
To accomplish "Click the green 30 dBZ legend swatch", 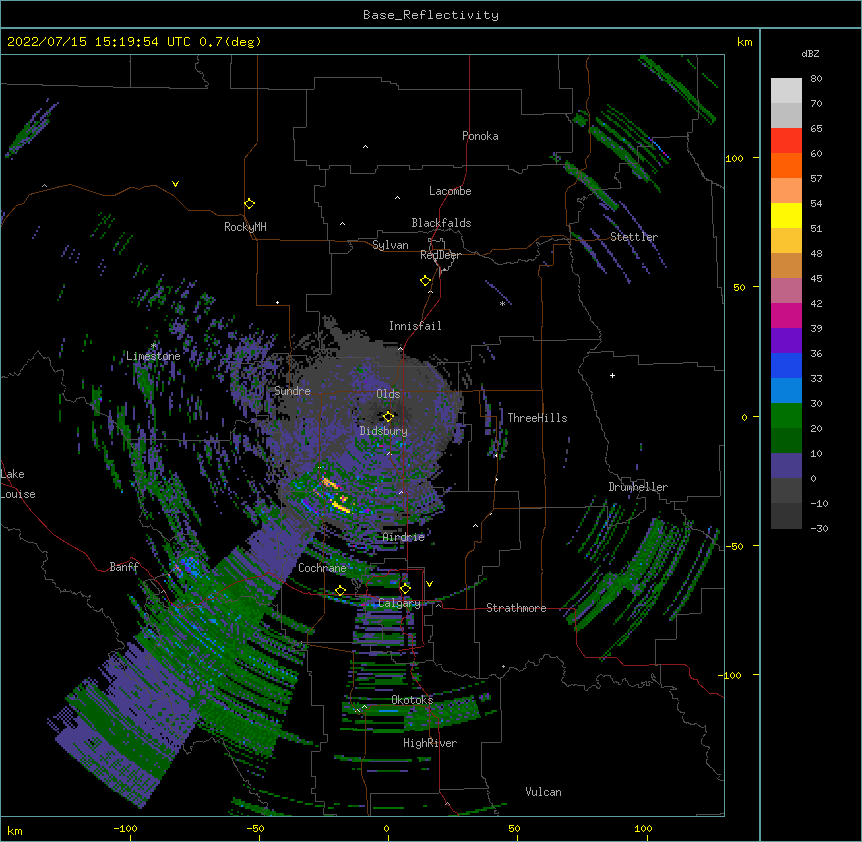I will pyautogui.click(x=786, y=416).
